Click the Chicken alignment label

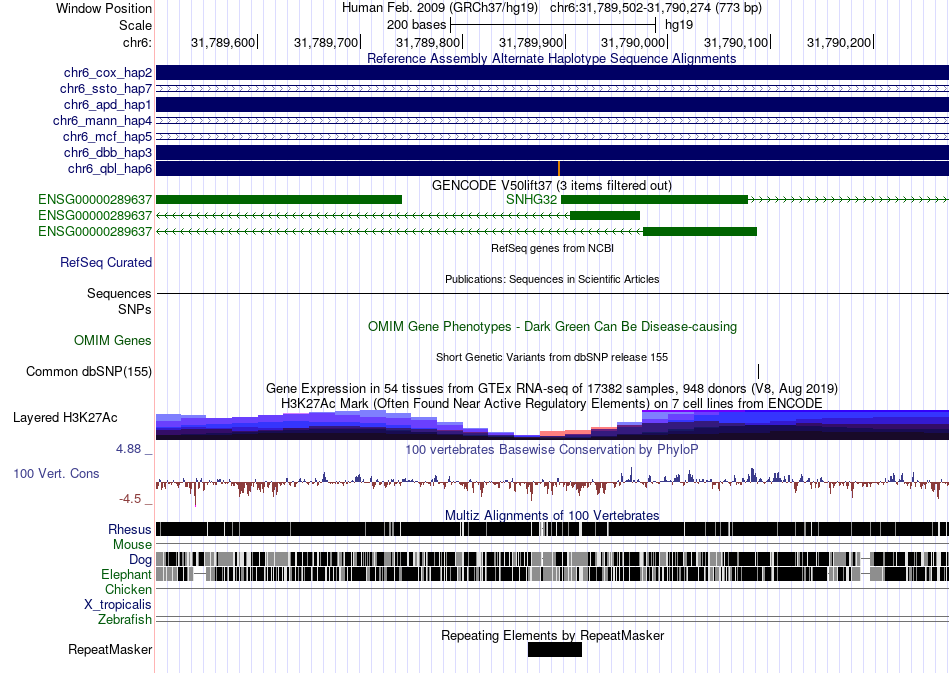click(128, 589)
